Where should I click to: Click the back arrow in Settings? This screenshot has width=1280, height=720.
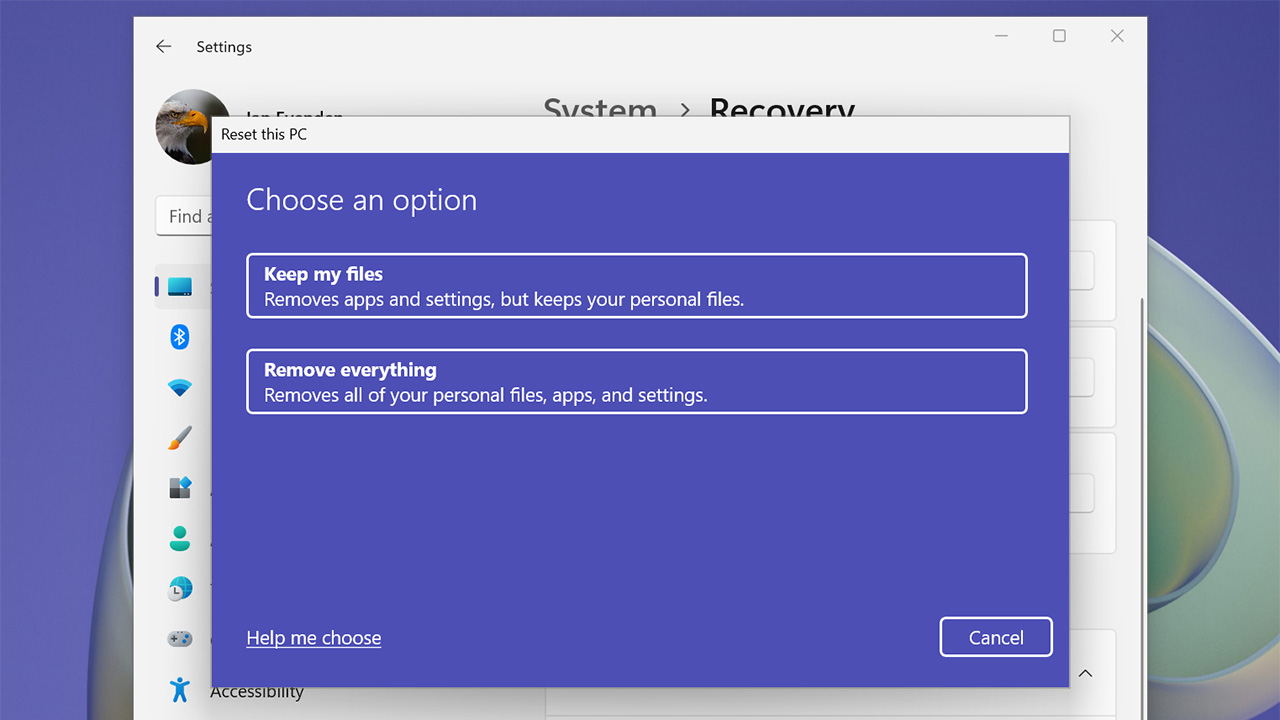[163, 46]
